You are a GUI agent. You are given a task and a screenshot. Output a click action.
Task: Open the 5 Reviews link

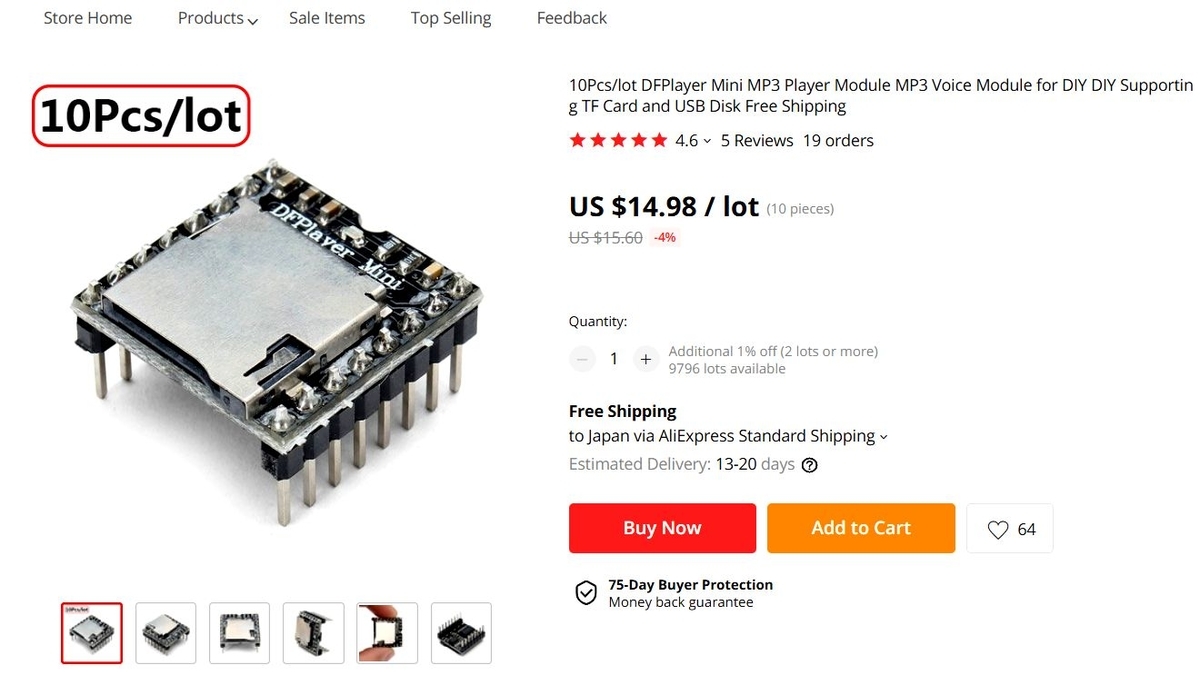(757, 141)
